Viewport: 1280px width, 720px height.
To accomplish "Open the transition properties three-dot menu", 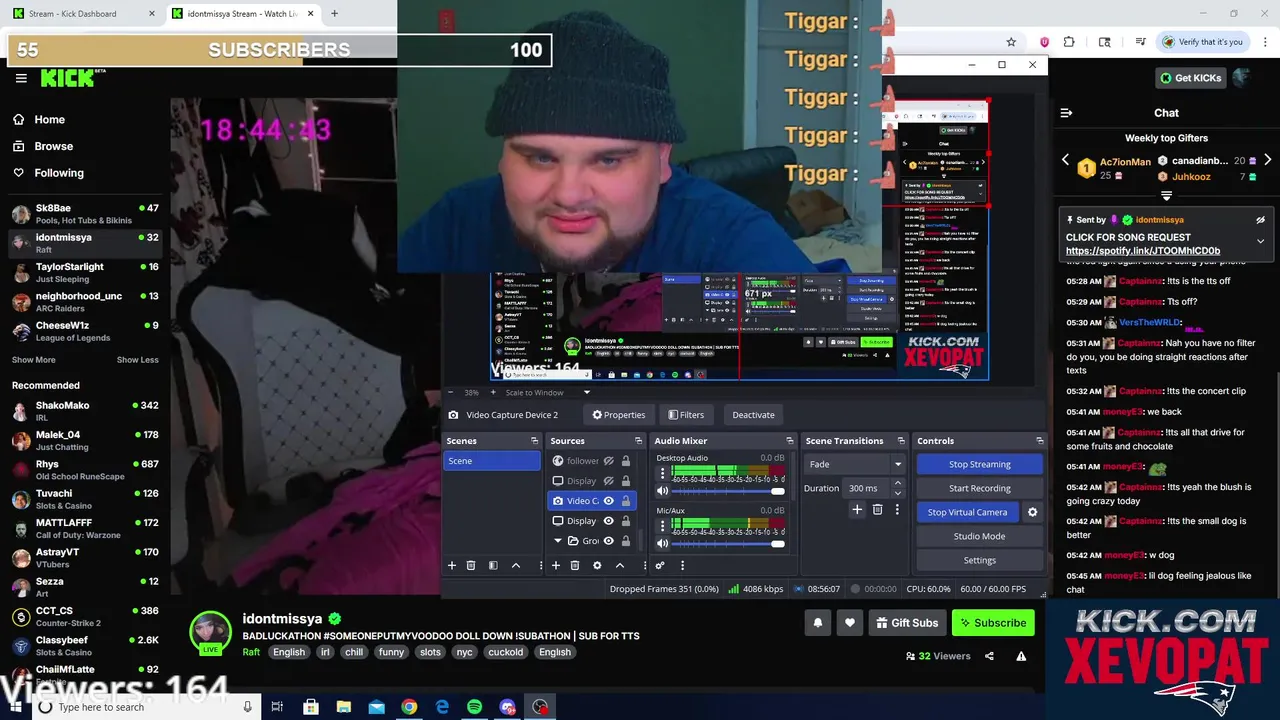I will coord(897,510).
